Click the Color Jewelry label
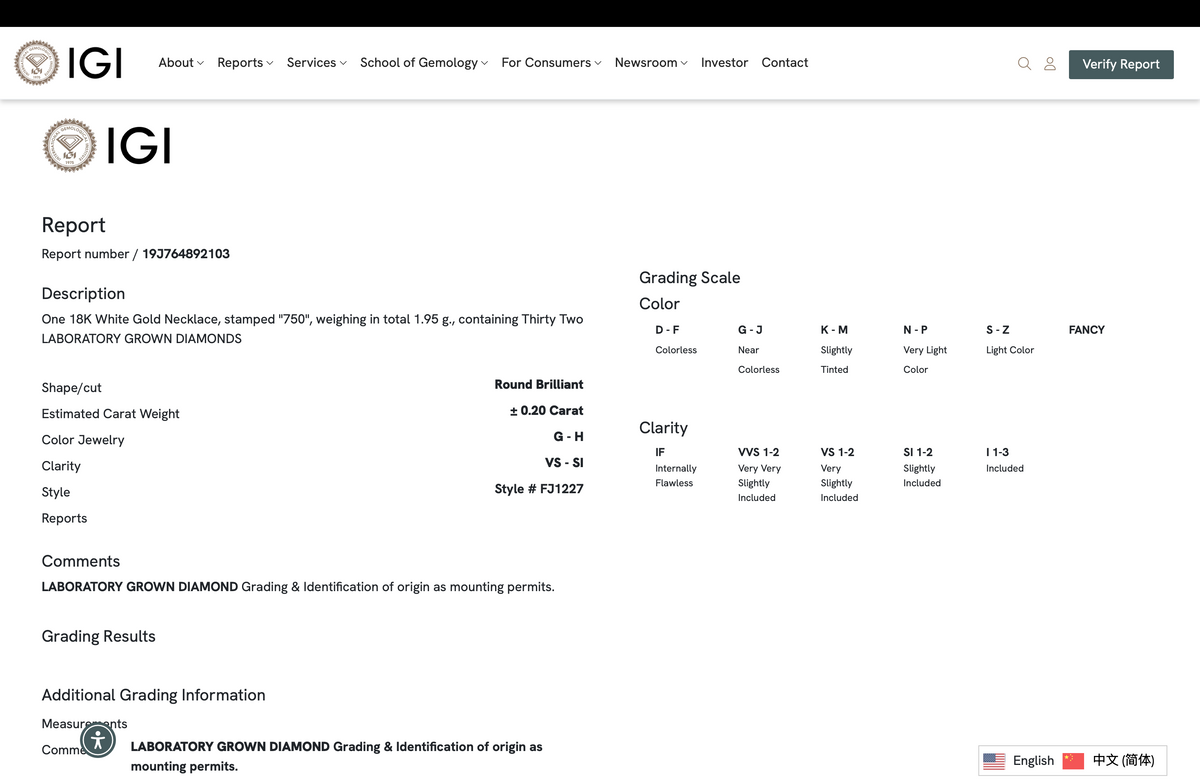The height and width of the screenshot is (780, 1200). [83, 440]
